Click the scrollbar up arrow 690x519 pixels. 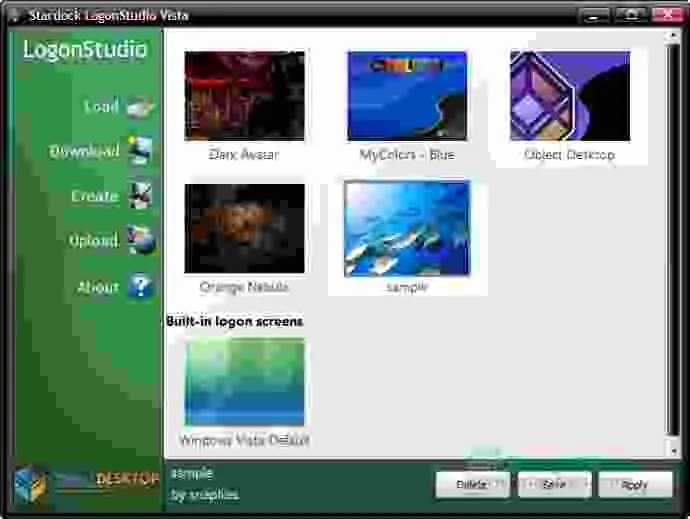tap(673, 36)
